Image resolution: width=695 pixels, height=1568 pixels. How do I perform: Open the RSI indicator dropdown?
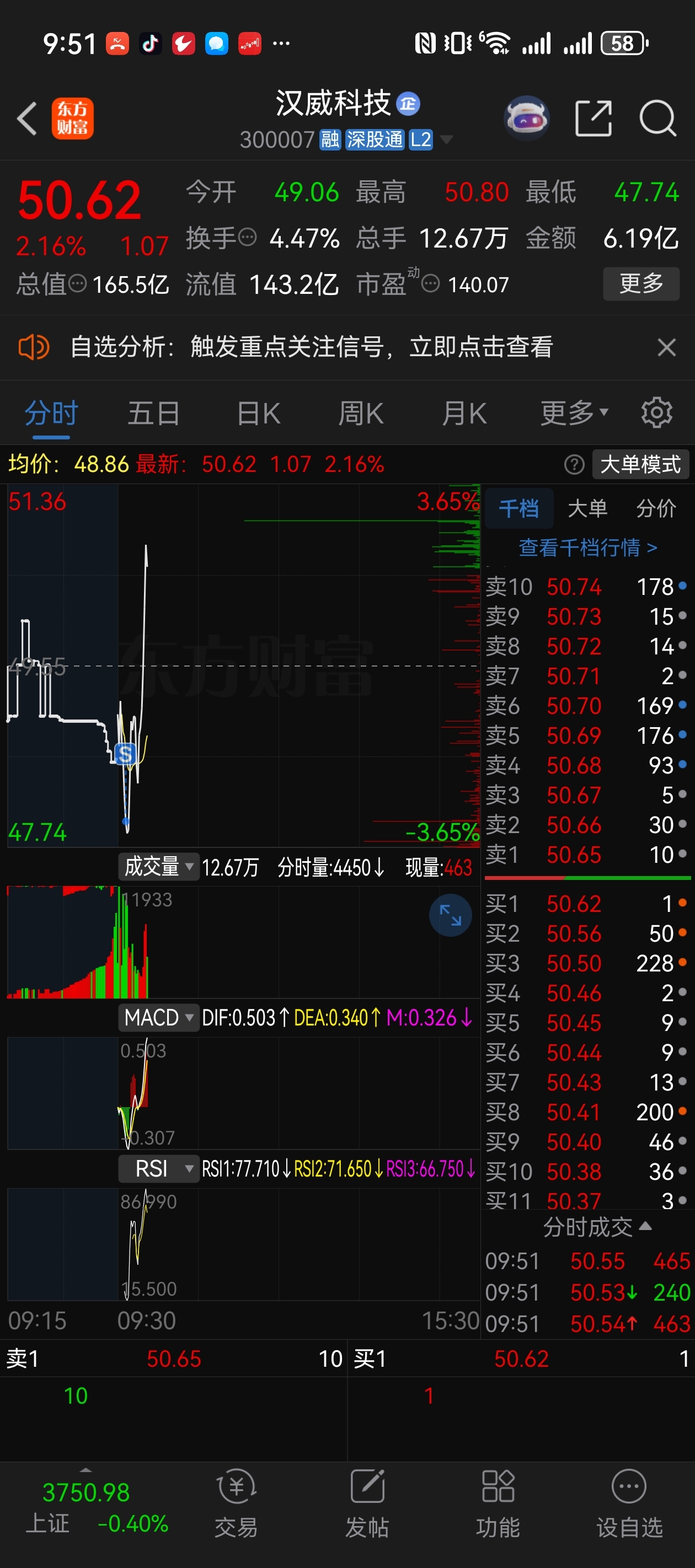click(x=158, y=1169)
